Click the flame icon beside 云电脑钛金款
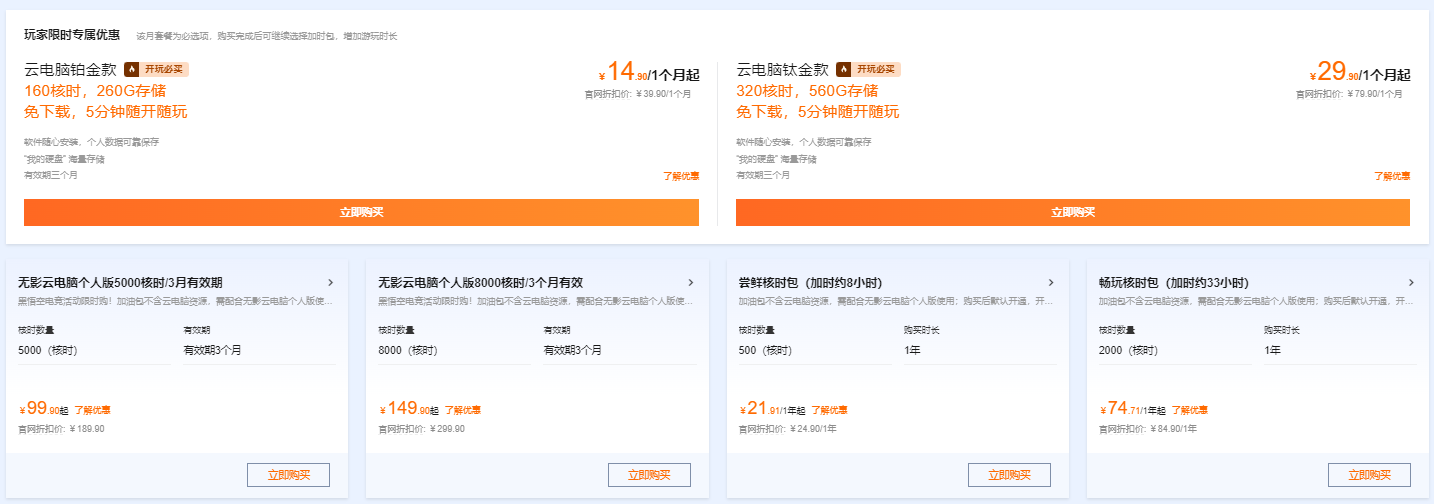The height and width of the screenshot is (504, 1434). pos(843,70)
